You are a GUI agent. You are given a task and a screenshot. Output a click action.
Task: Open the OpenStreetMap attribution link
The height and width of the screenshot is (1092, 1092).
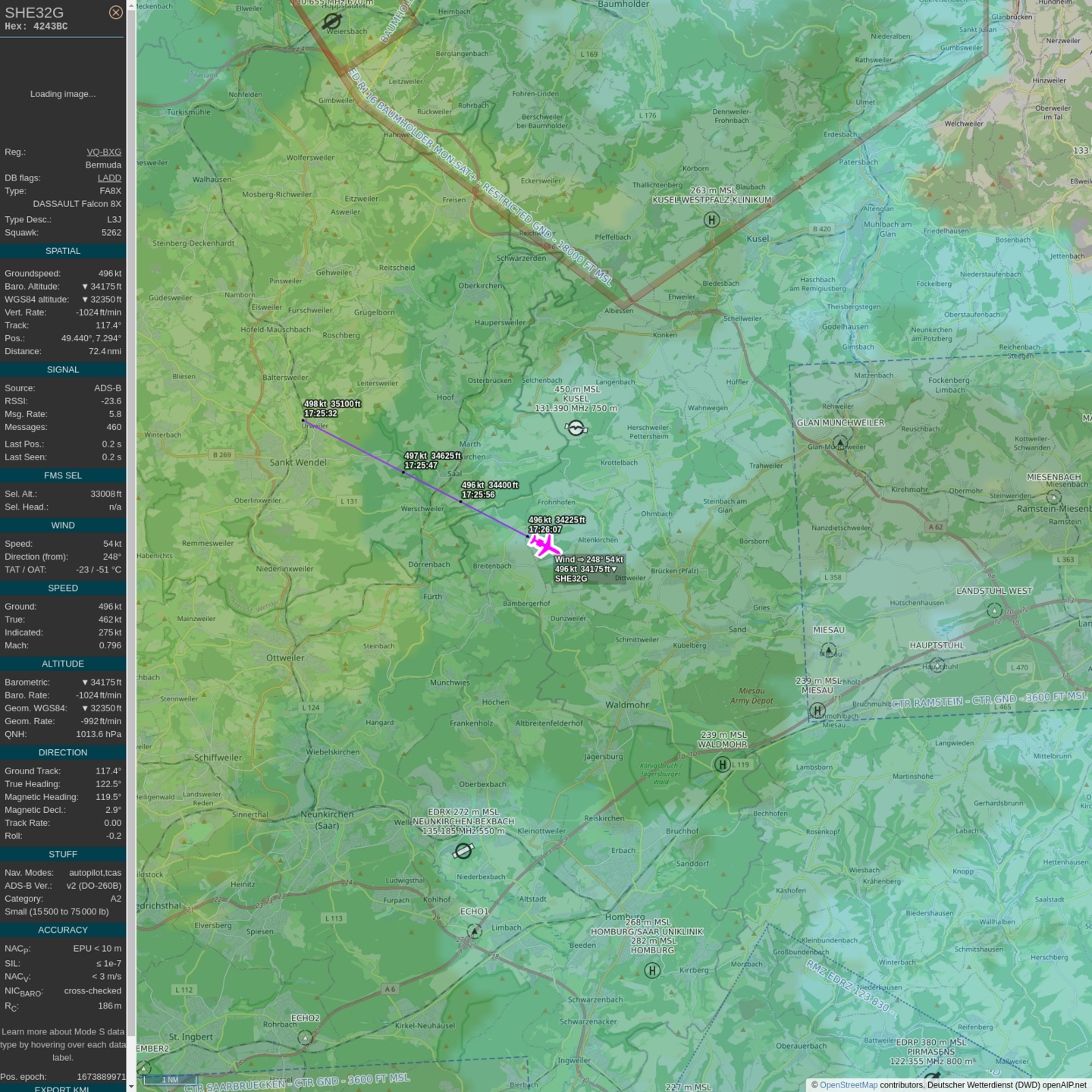point(848,1085)
